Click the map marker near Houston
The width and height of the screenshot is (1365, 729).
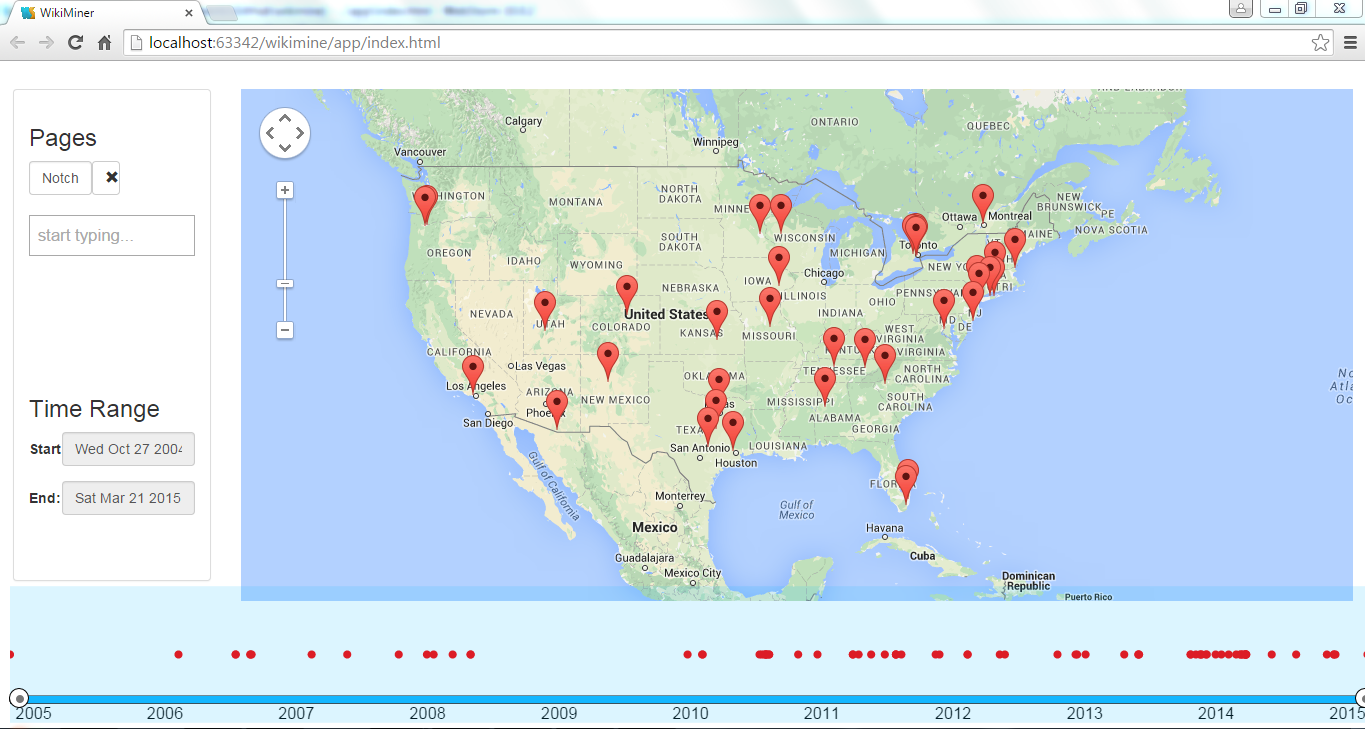(x=733, y=431)
